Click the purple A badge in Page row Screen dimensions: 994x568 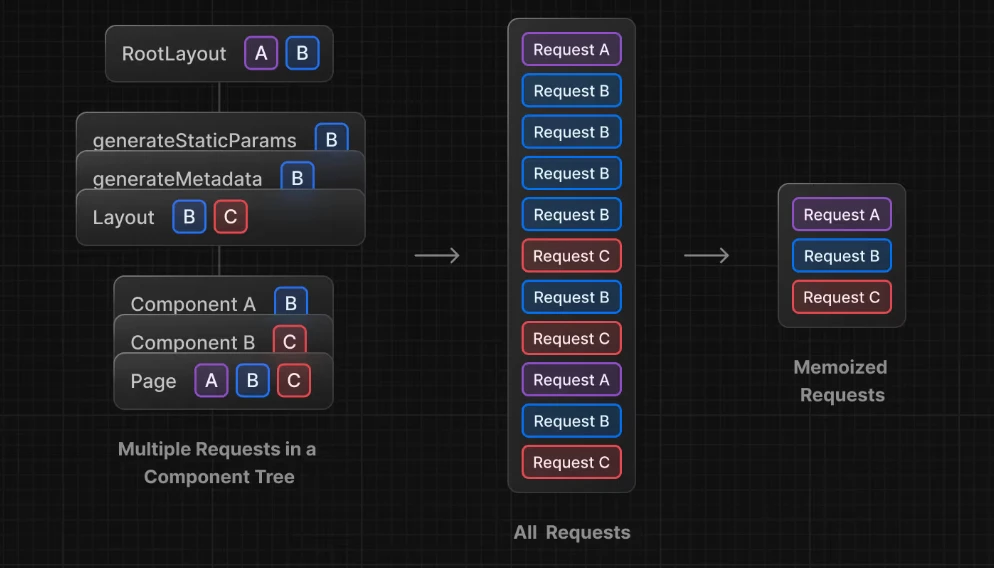tap(211, 380)
